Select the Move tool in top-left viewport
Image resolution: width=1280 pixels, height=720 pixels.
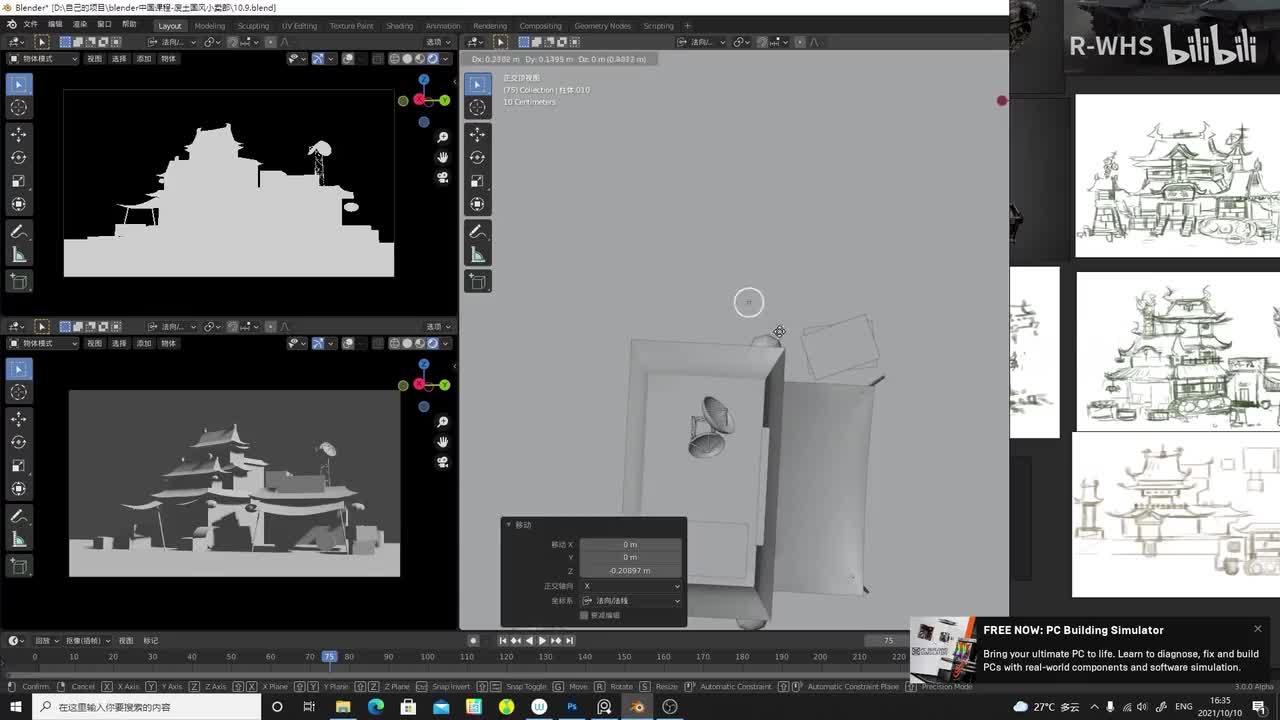tap(18, 134)
